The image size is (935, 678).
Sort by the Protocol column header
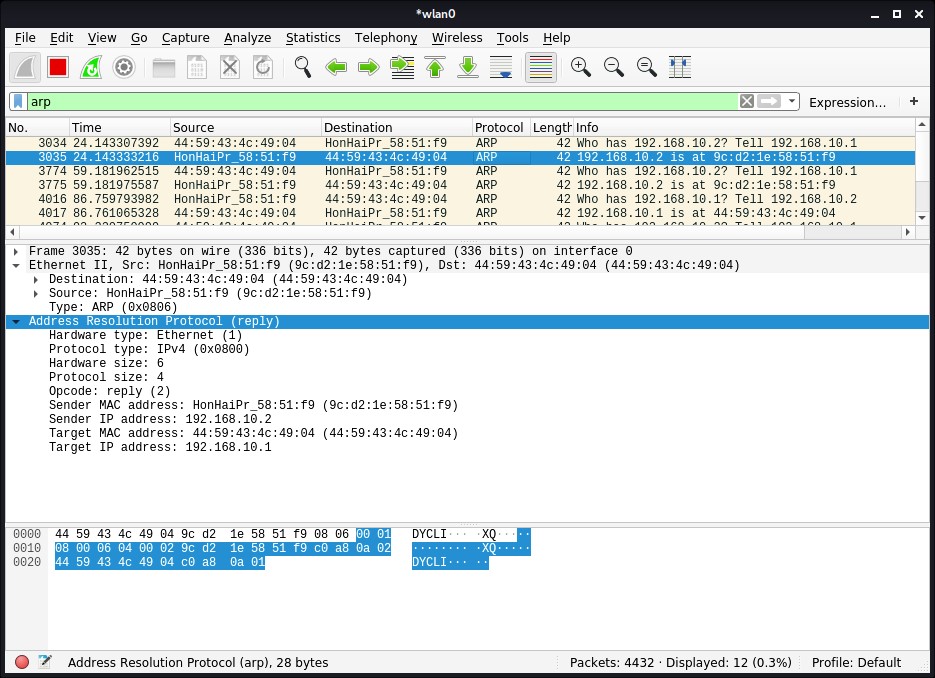[501, 128]
